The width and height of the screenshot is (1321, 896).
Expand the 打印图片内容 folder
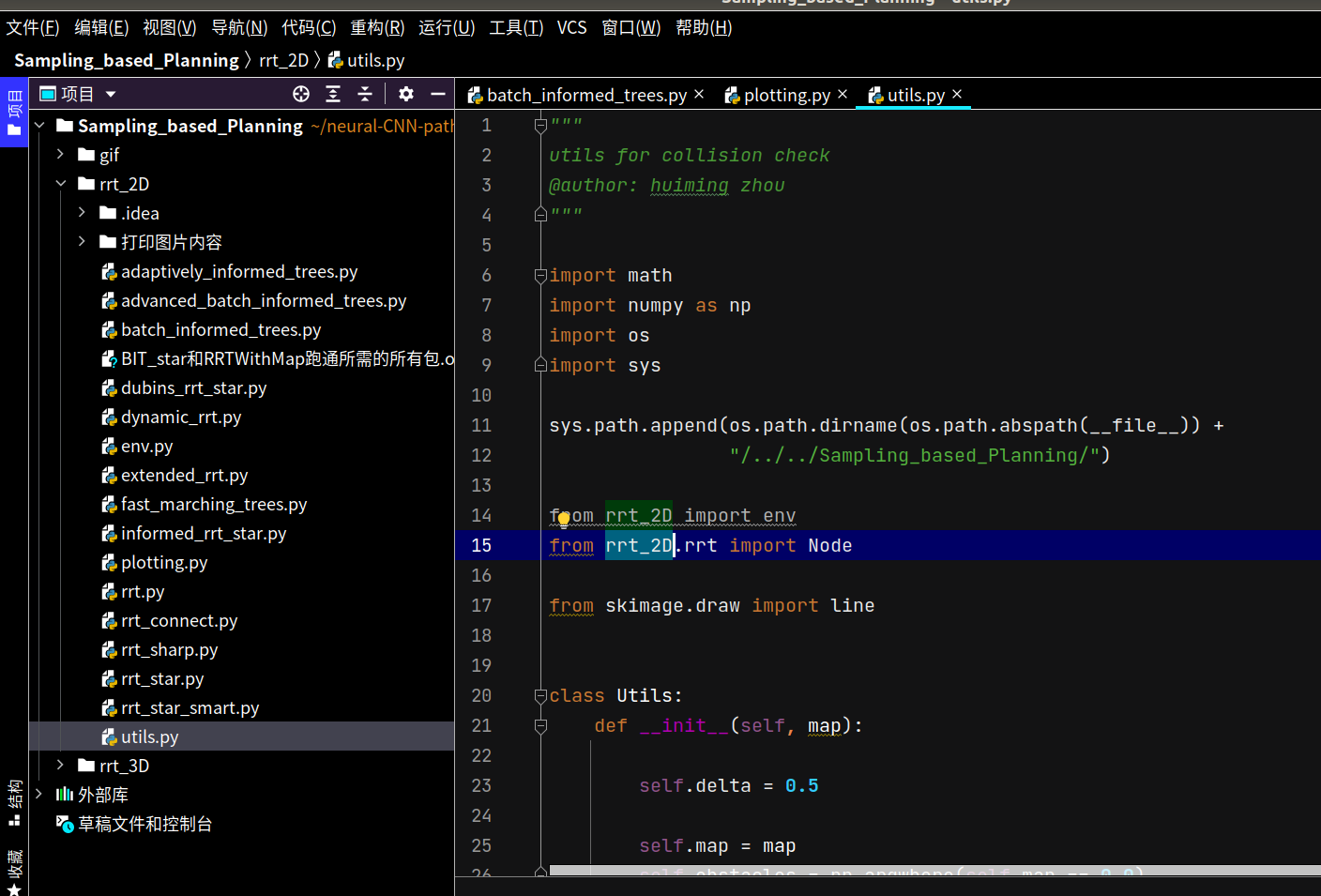(x=82, y=241)
